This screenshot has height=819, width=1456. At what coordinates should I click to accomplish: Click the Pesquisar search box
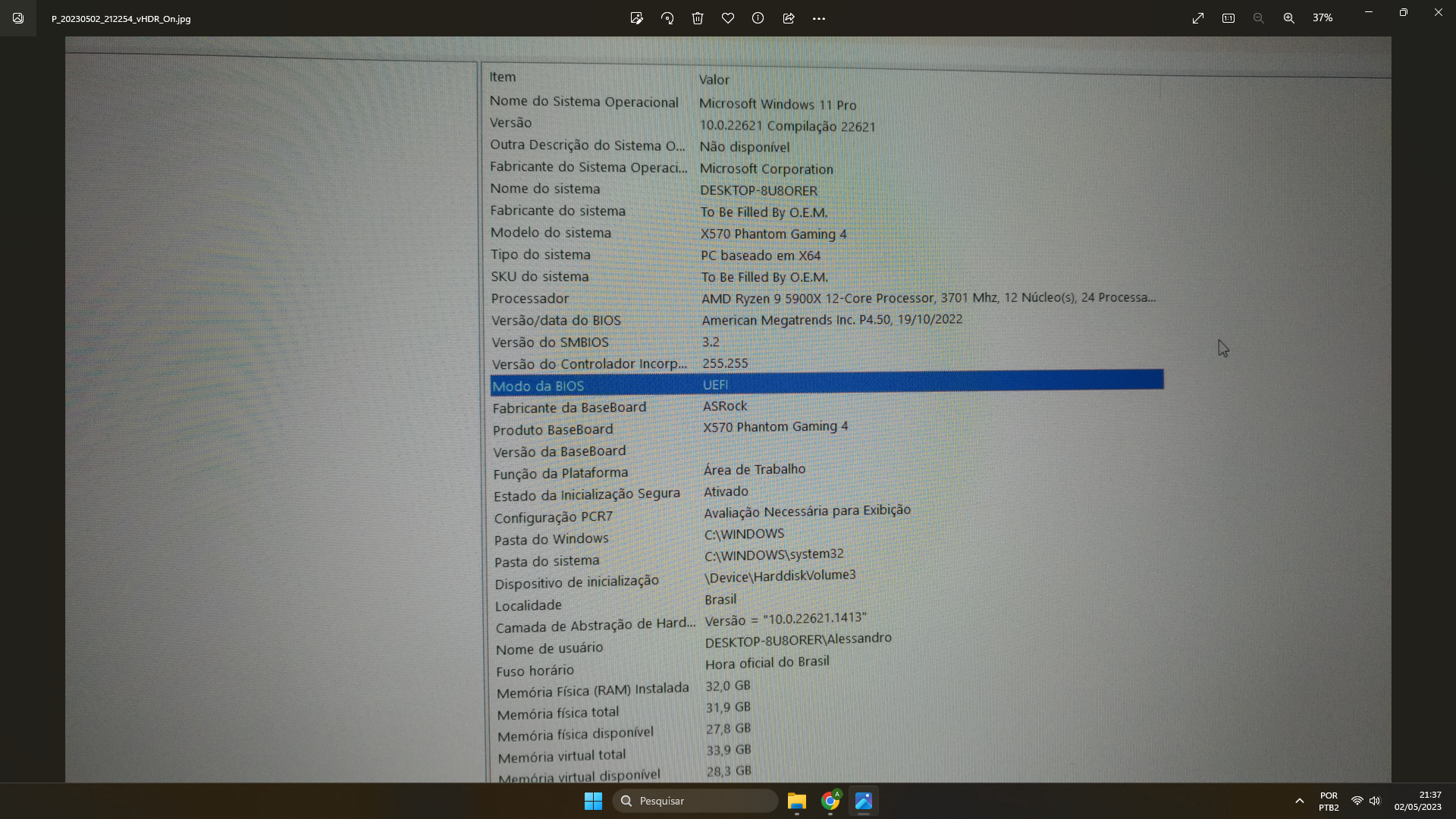point(695,801)
